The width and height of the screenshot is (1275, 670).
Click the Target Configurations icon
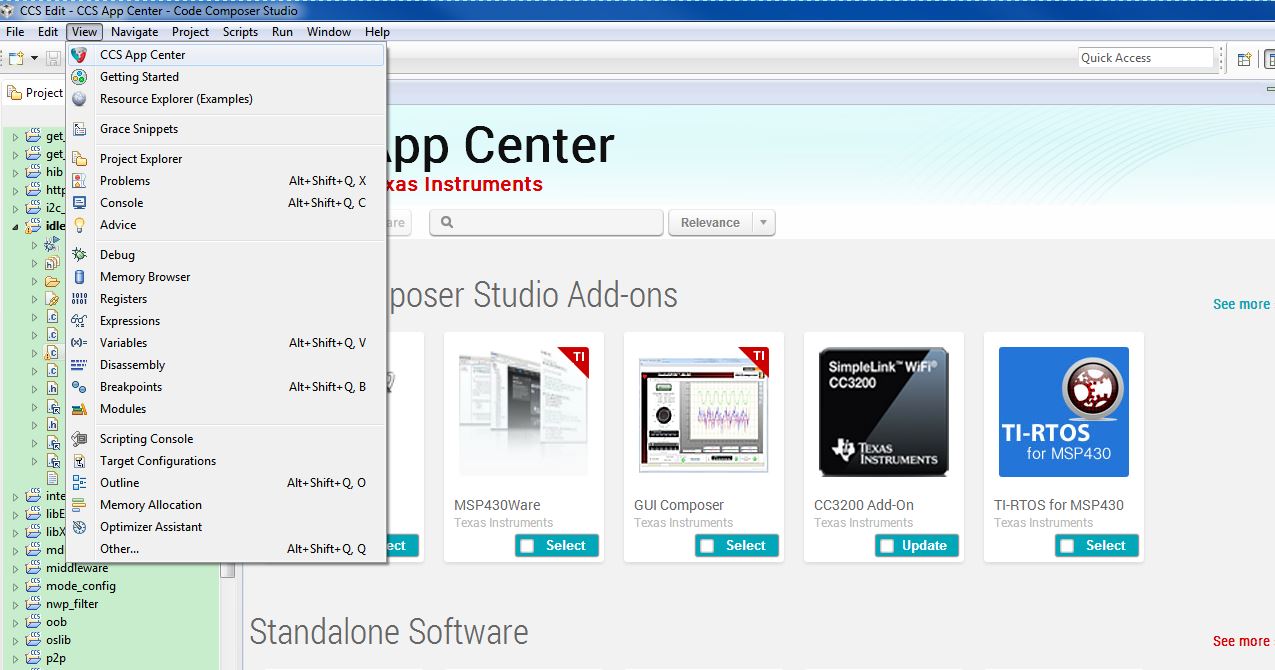[79, 461]
